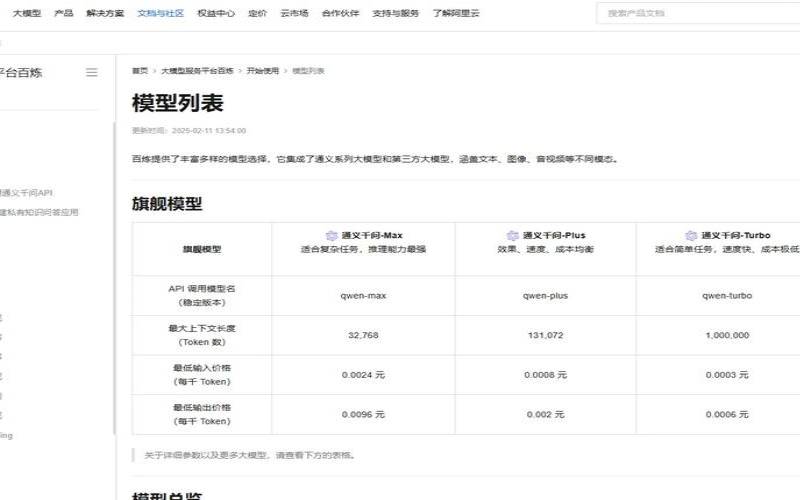The image size is (800, 500).
Task: Click the Qwen-Turbo model logo icon
Action: (x=691, y=235)
